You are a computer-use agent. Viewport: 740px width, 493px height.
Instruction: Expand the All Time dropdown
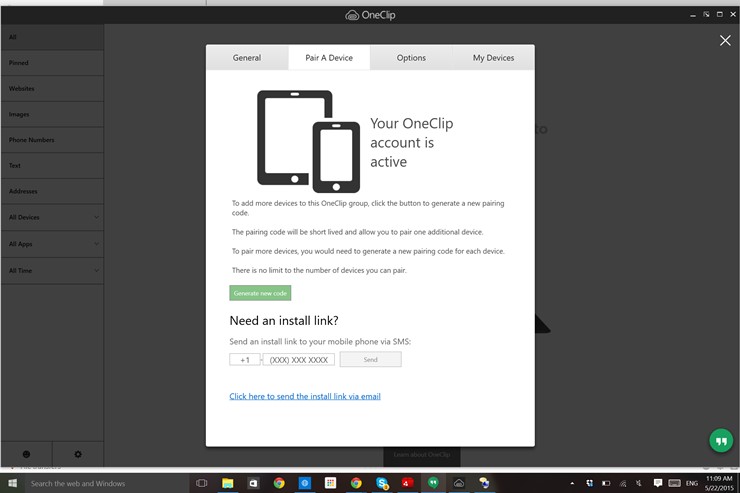click(x=52, y=271)
